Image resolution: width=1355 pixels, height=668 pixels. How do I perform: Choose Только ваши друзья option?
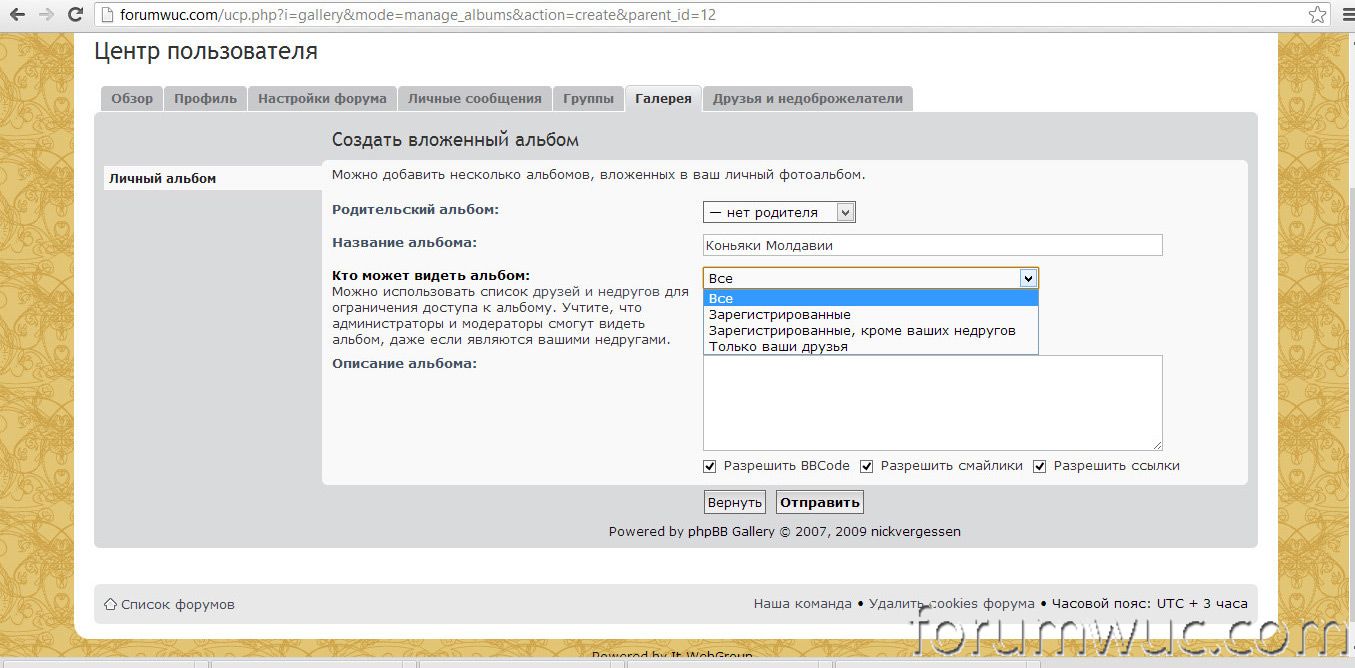778,347
